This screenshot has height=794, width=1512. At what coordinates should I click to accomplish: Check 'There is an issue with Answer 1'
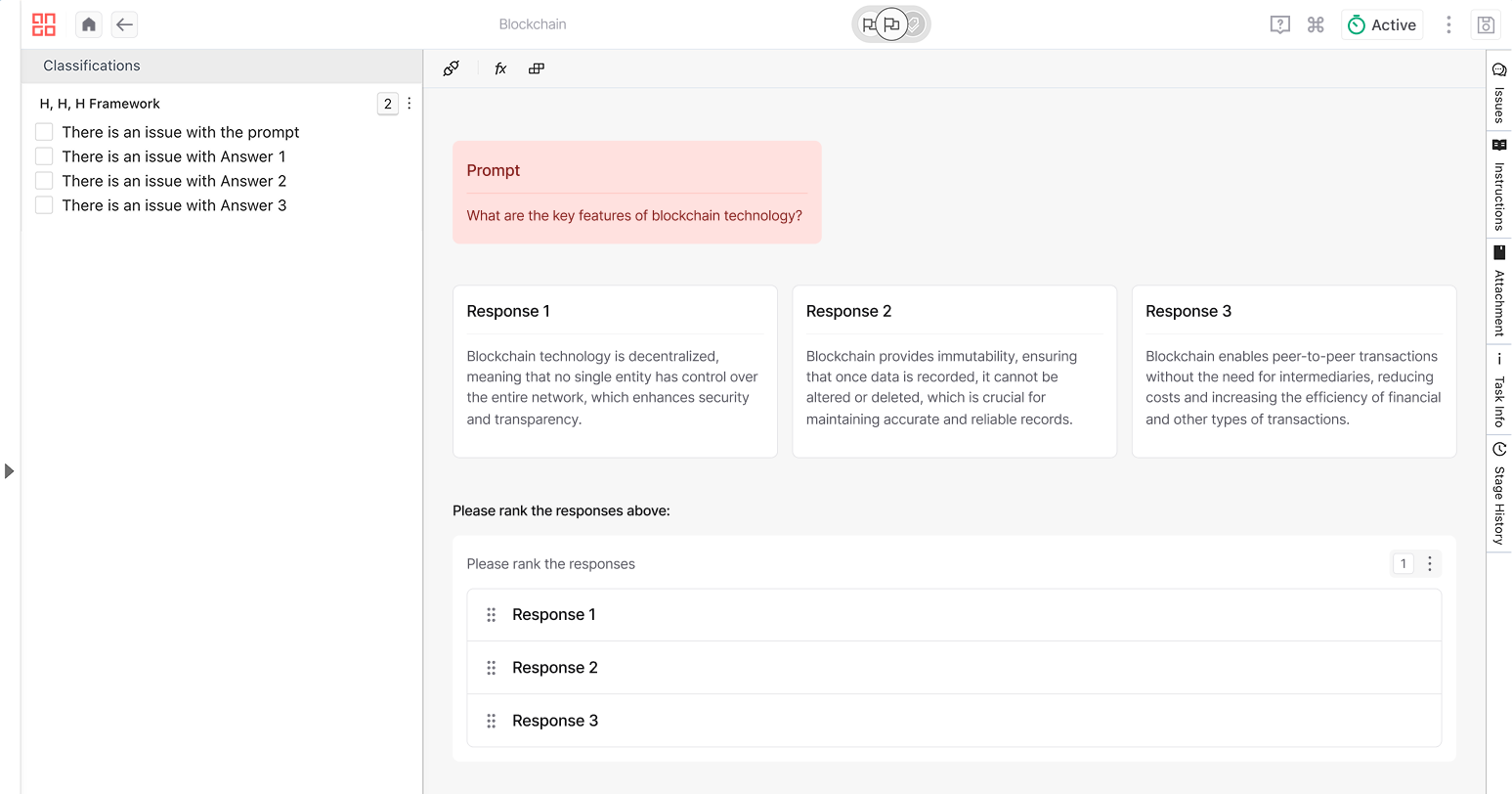(x=44, y=156)
